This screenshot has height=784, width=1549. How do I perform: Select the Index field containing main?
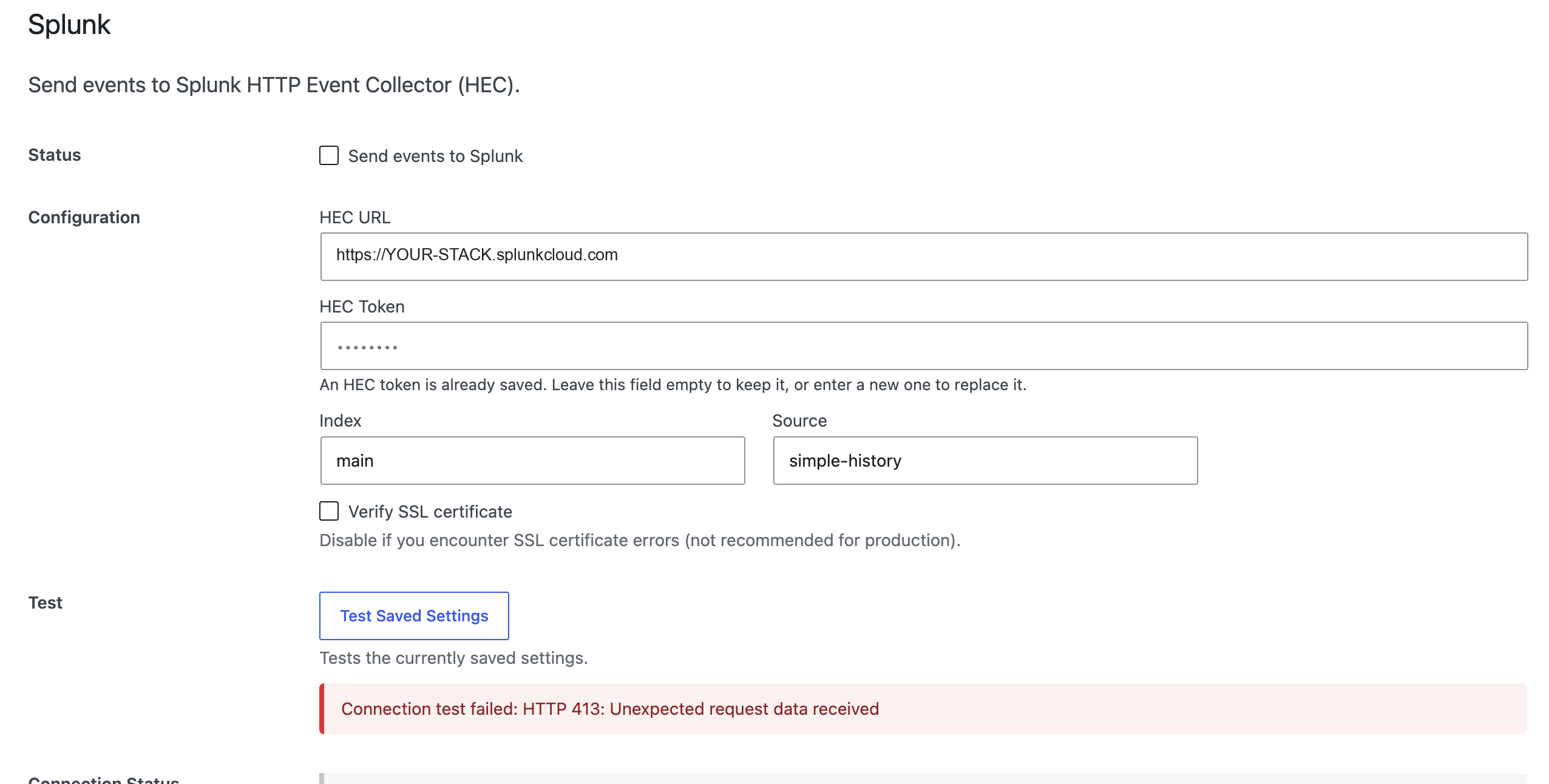[x=532, y=460]
